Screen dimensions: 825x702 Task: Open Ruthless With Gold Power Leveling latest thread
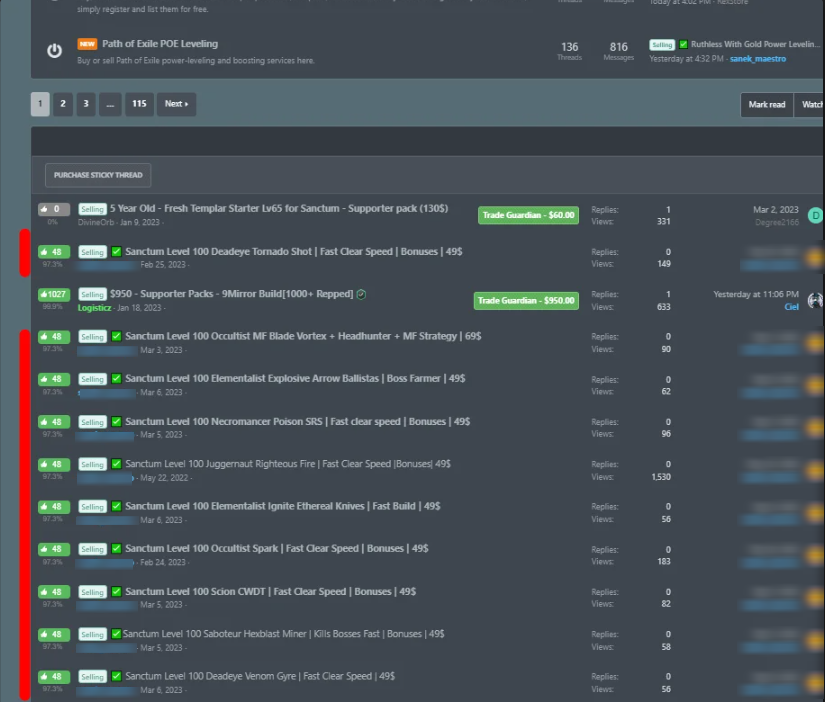(x=755, y=44)
